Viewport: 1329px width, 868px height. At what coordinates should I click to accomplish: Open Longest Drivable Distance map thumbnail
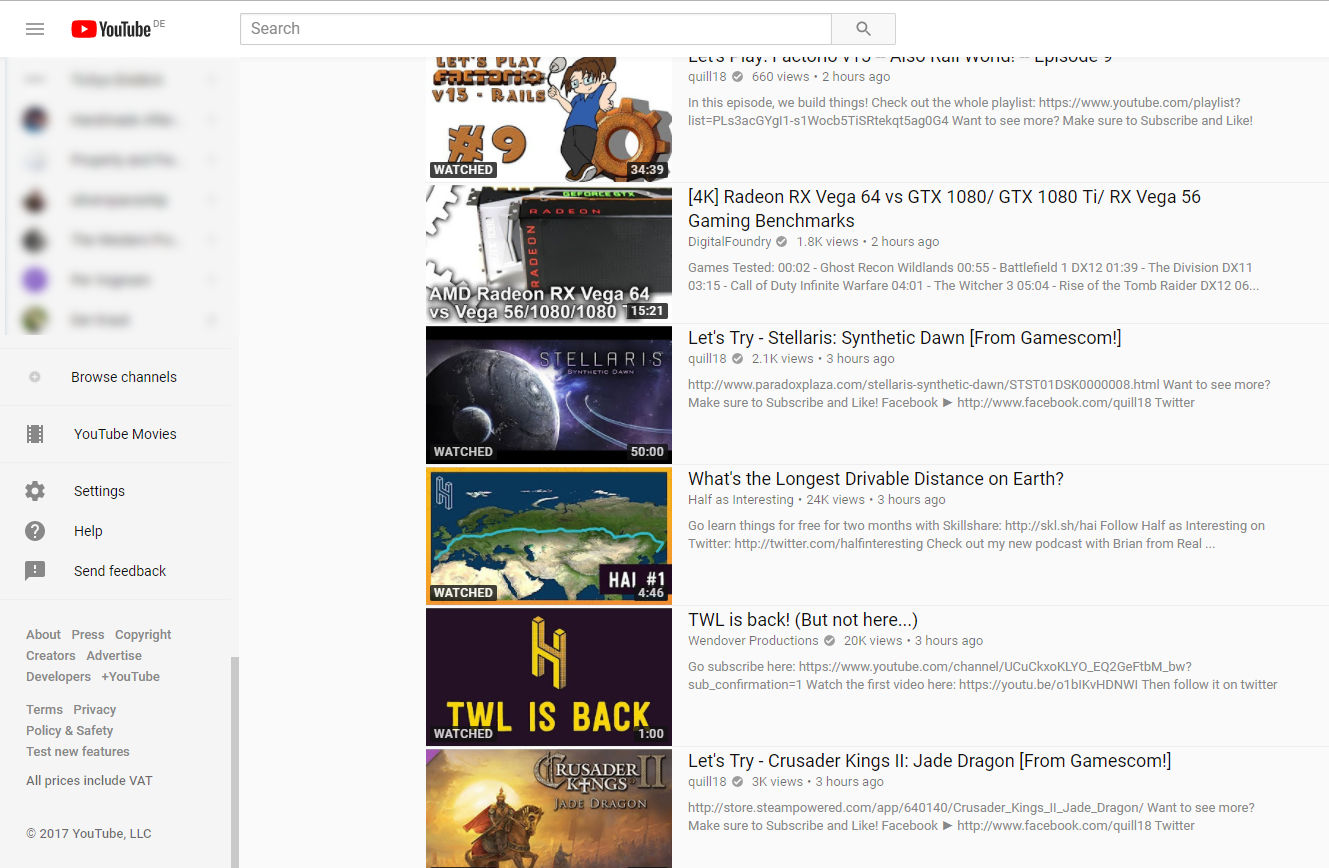point(549,536)
